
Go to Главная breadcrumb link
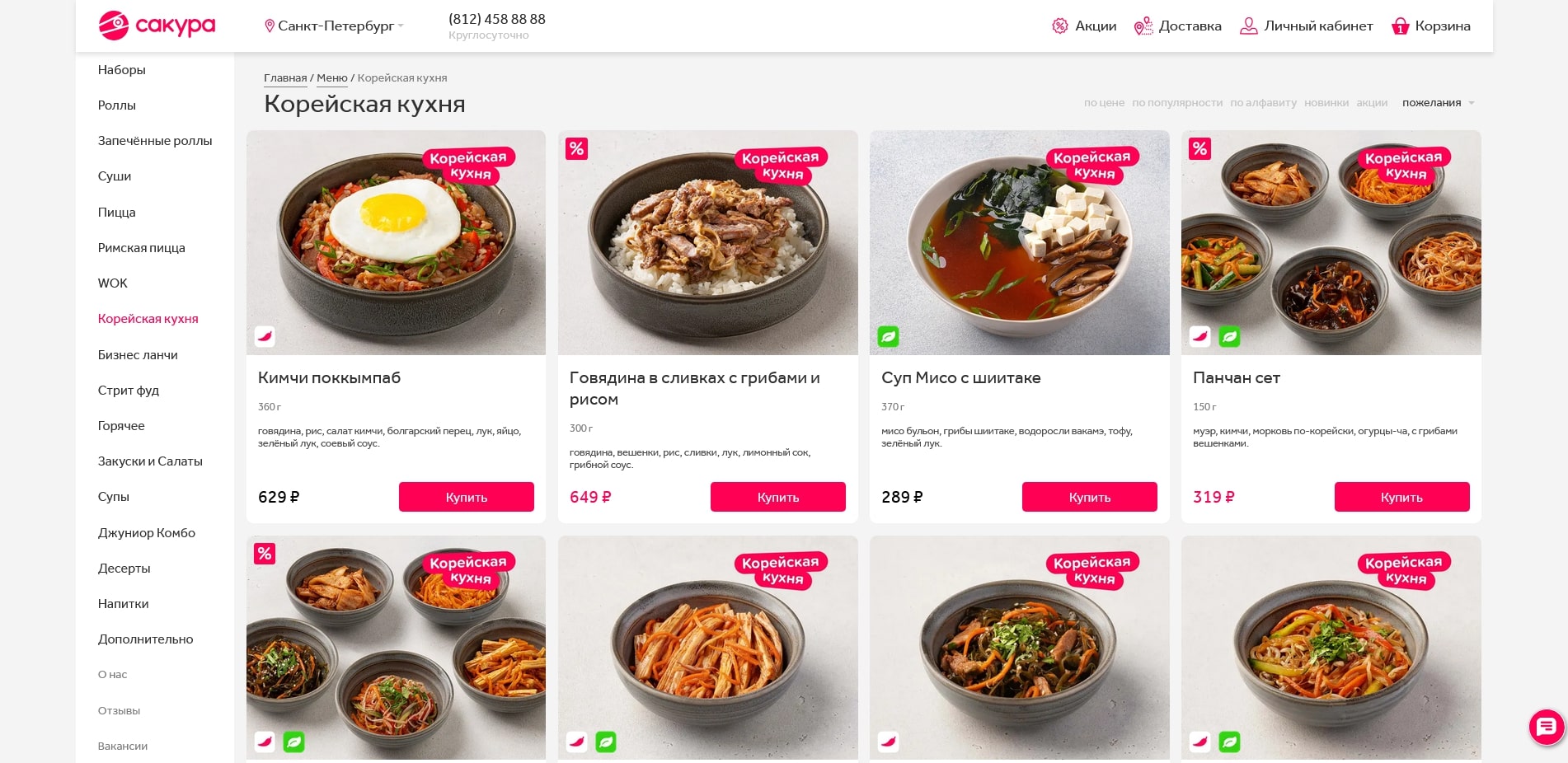pos(285,78)
